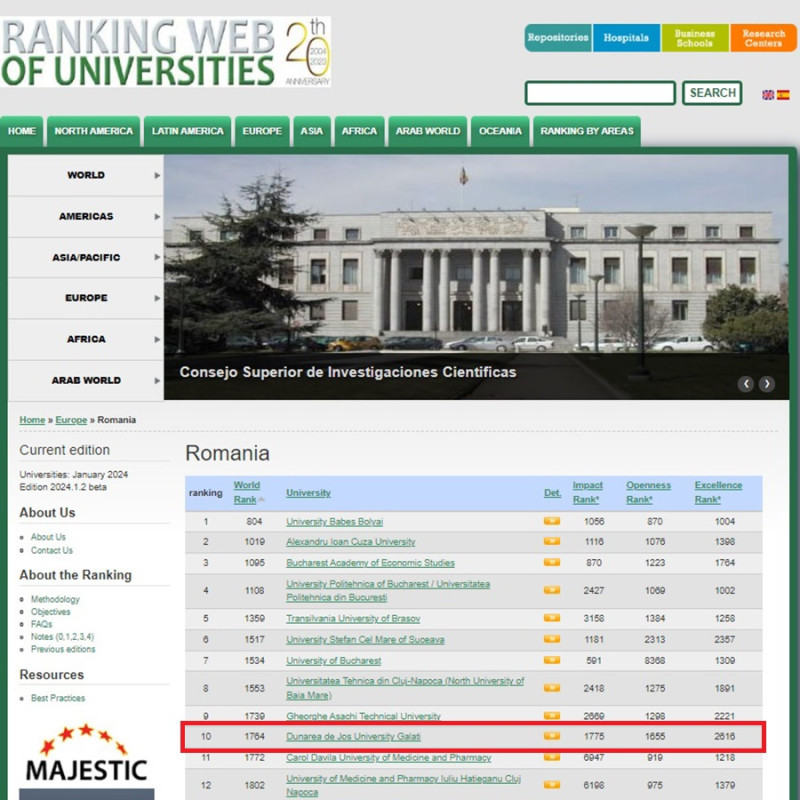The width and height of the screenshot is (800, 800).
Task: Click the Ranking Web of Universities logo
Action: pyautogui.click(x=165, y=52)
